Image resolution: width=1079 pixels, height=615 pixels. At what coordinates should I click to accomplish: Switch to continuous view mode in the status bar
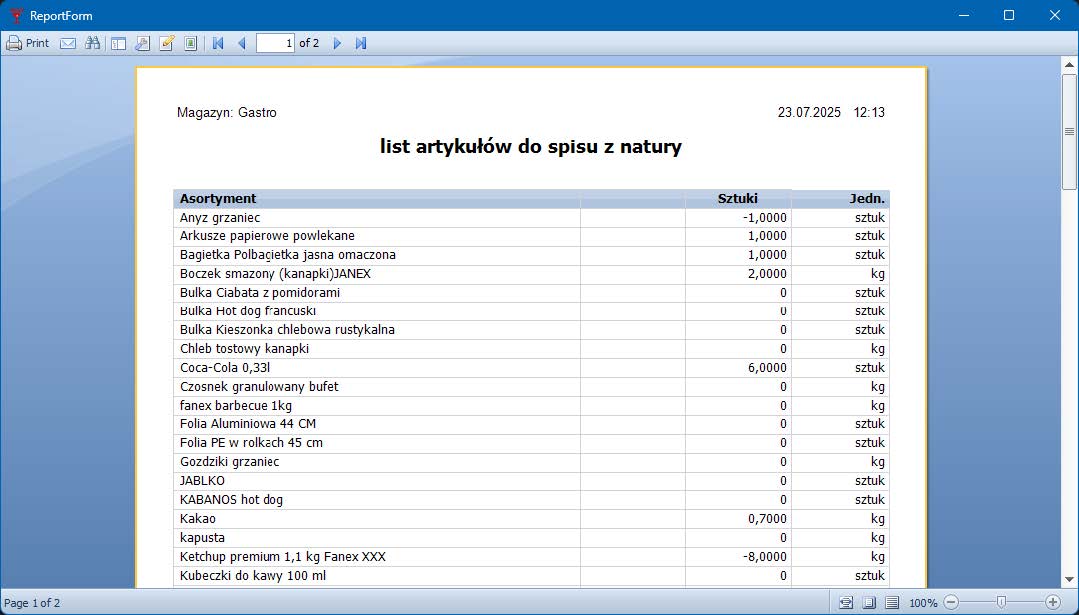[x=891, y=603]
